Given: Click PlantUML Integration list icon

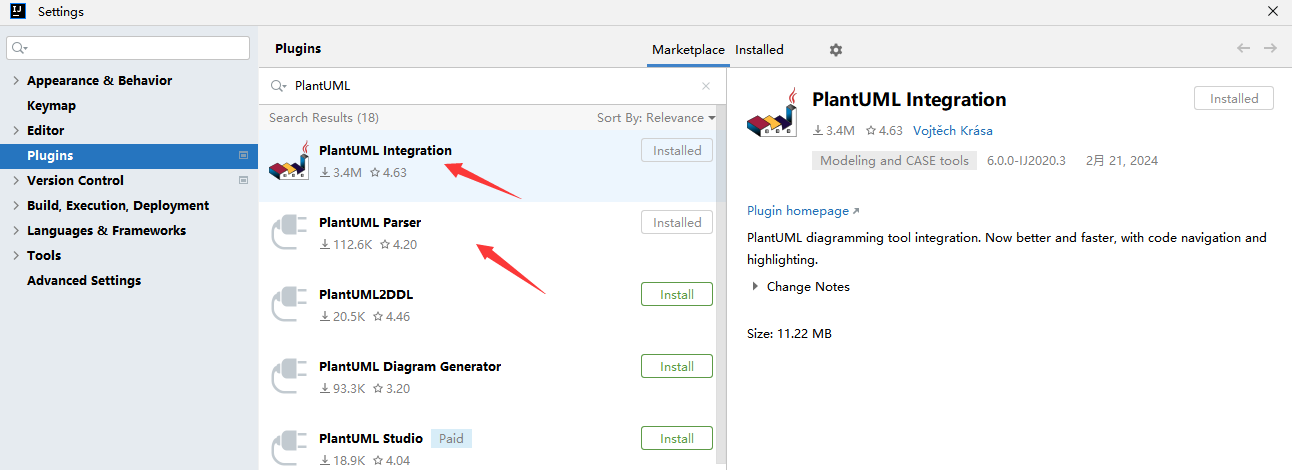Looking at the screenshot, I should click(x=289, y=161).
